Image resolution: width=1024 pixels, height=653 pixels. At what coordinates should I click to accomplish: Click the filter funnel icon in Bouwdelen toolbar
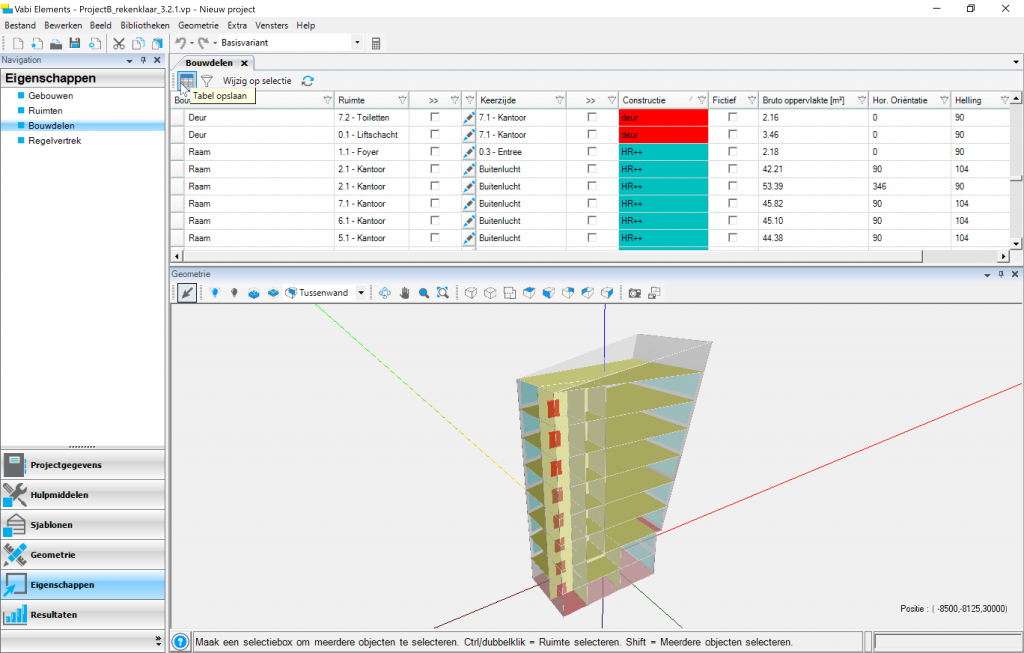(207, 81)
